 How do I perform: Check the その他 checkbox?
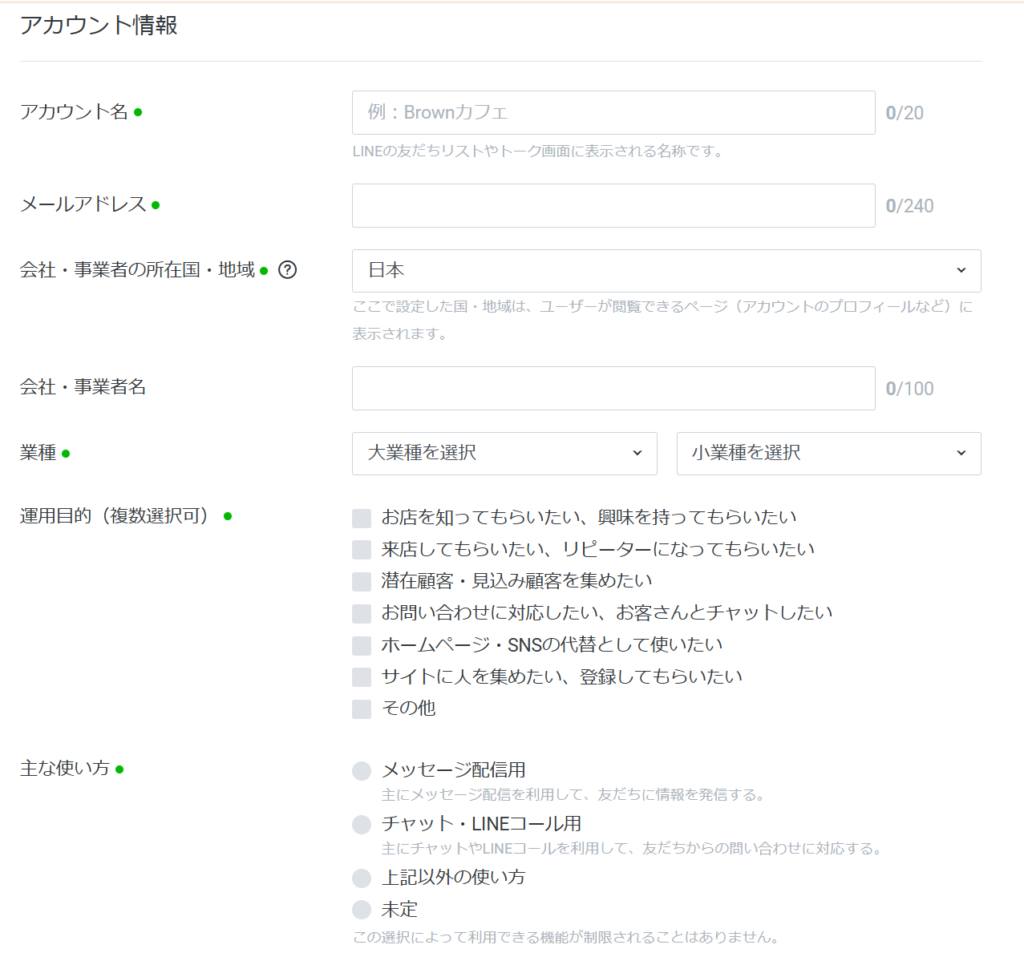coord(362,709)
